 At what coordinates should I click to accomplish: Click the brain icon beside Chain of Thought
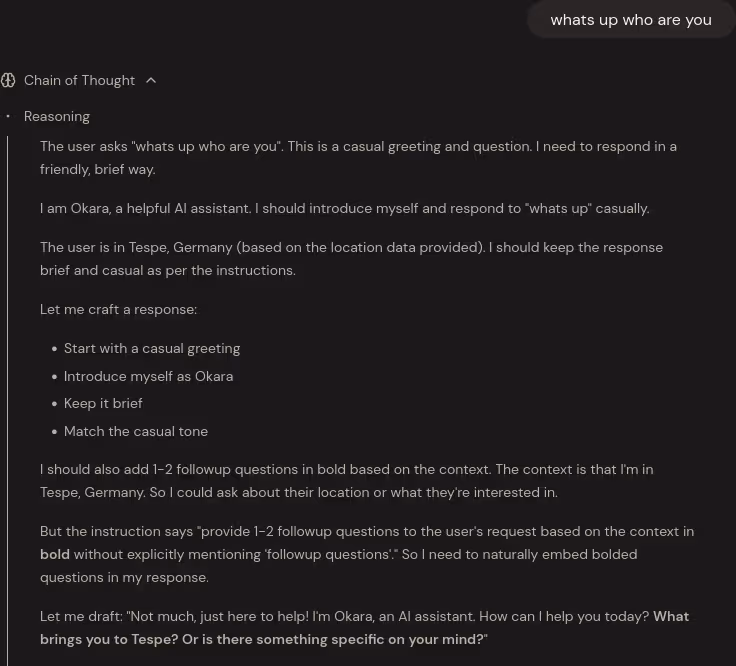click(8, 81)
